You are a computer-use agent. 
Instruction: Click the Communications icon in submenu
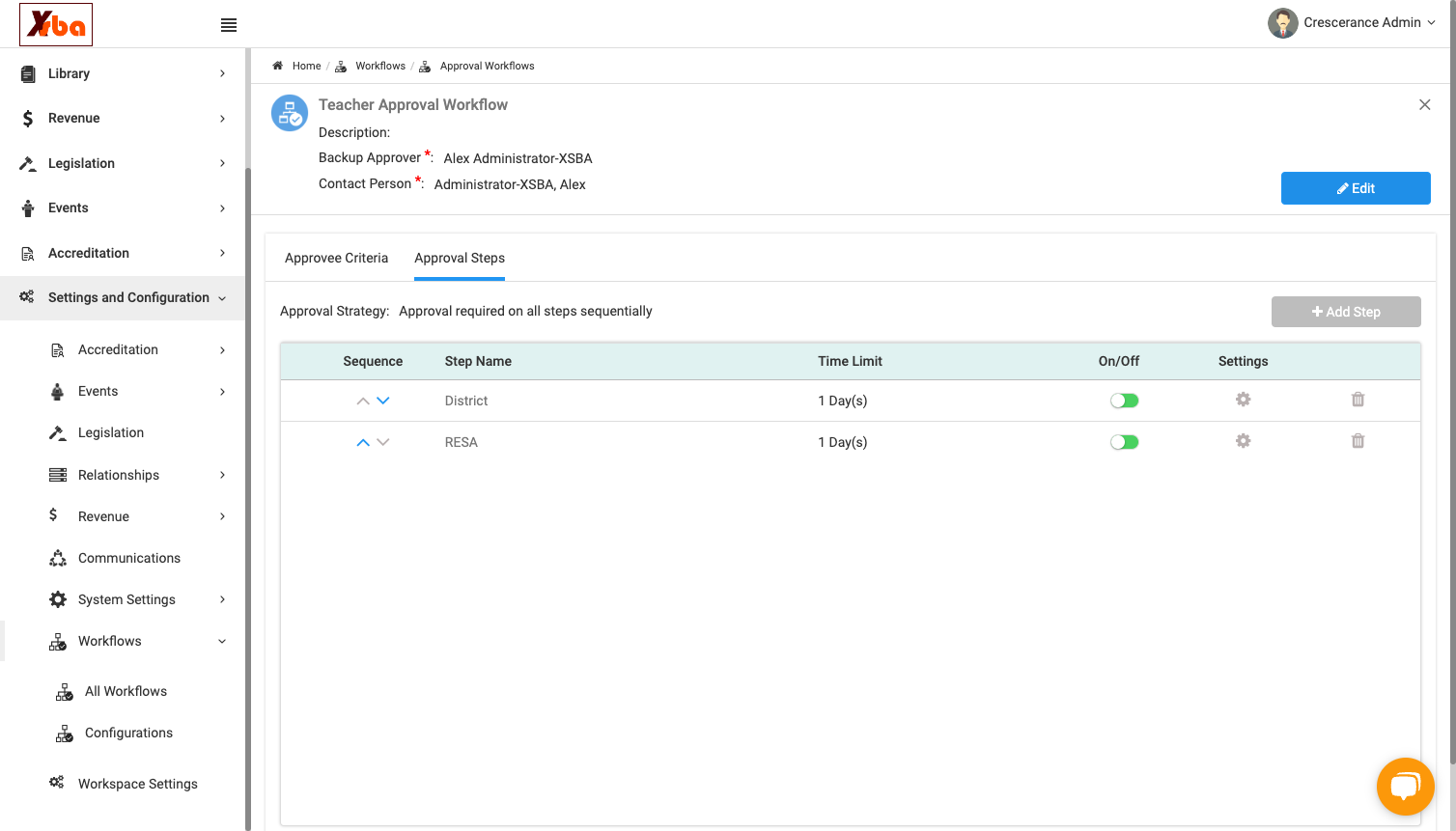58,558
